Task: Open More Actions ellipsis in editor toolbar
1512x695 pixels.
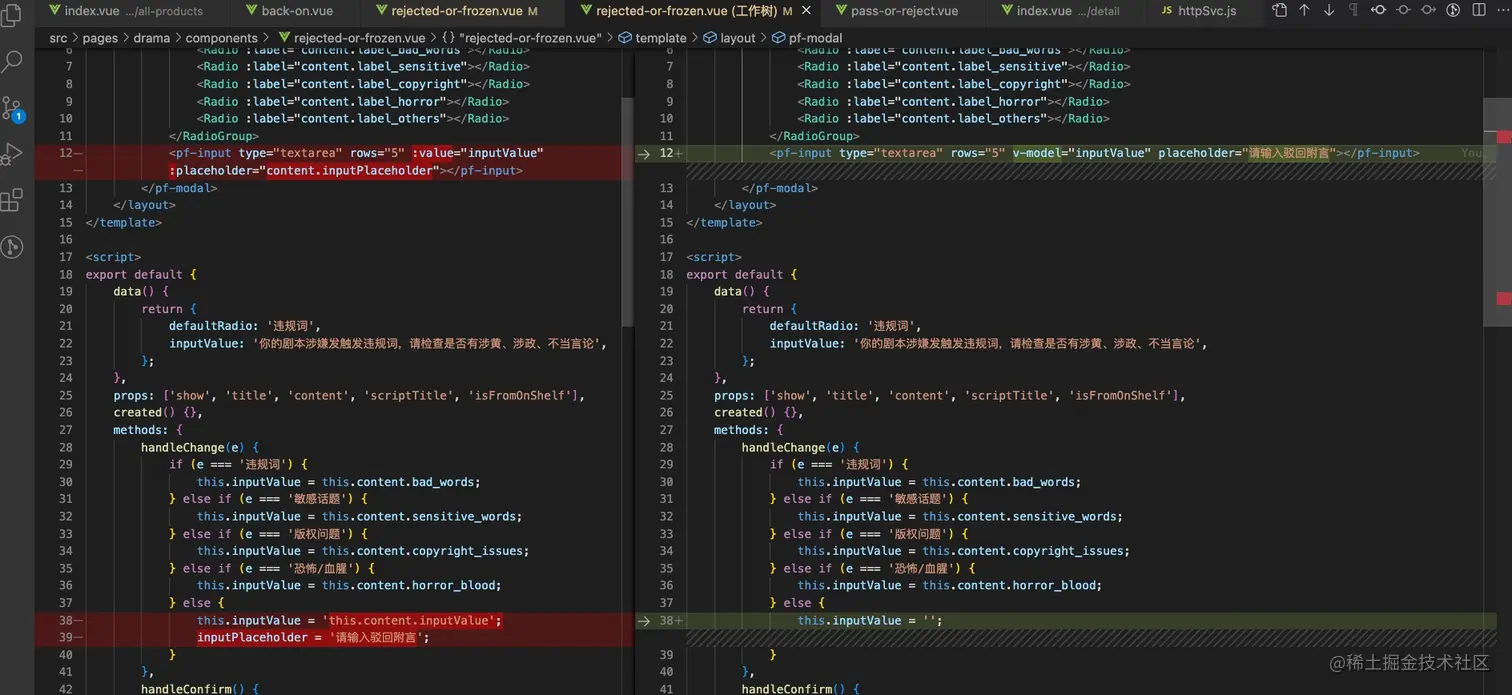Action: point(1501,10)
